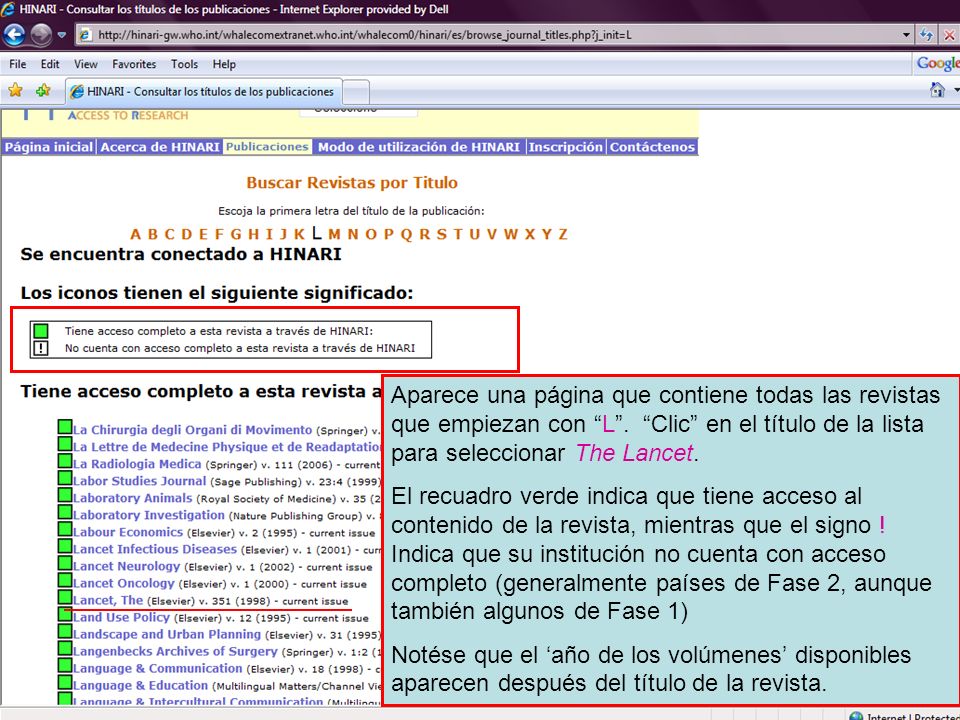Click the browser Forward arrow button

click(41, 34)
